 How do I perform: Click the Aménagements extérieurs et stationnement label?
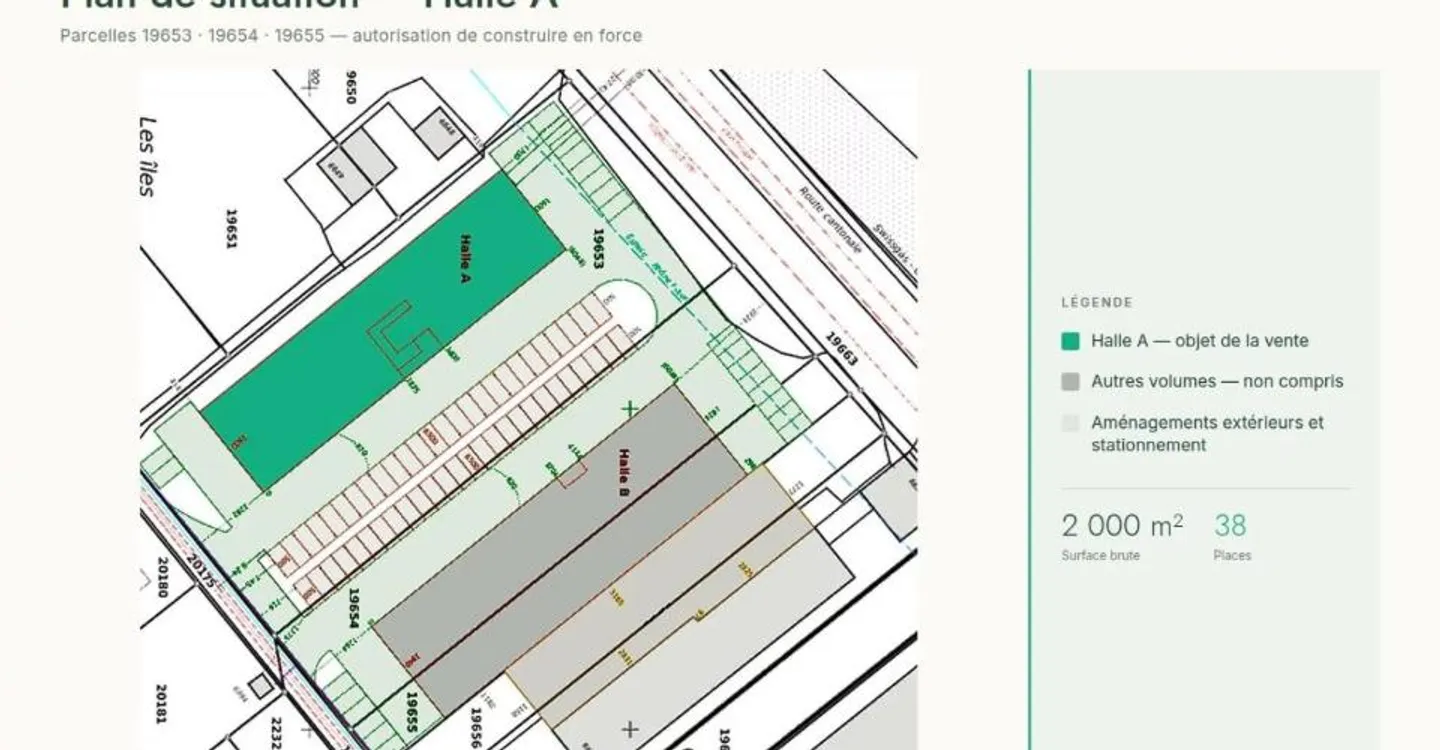click(1207, 434)
